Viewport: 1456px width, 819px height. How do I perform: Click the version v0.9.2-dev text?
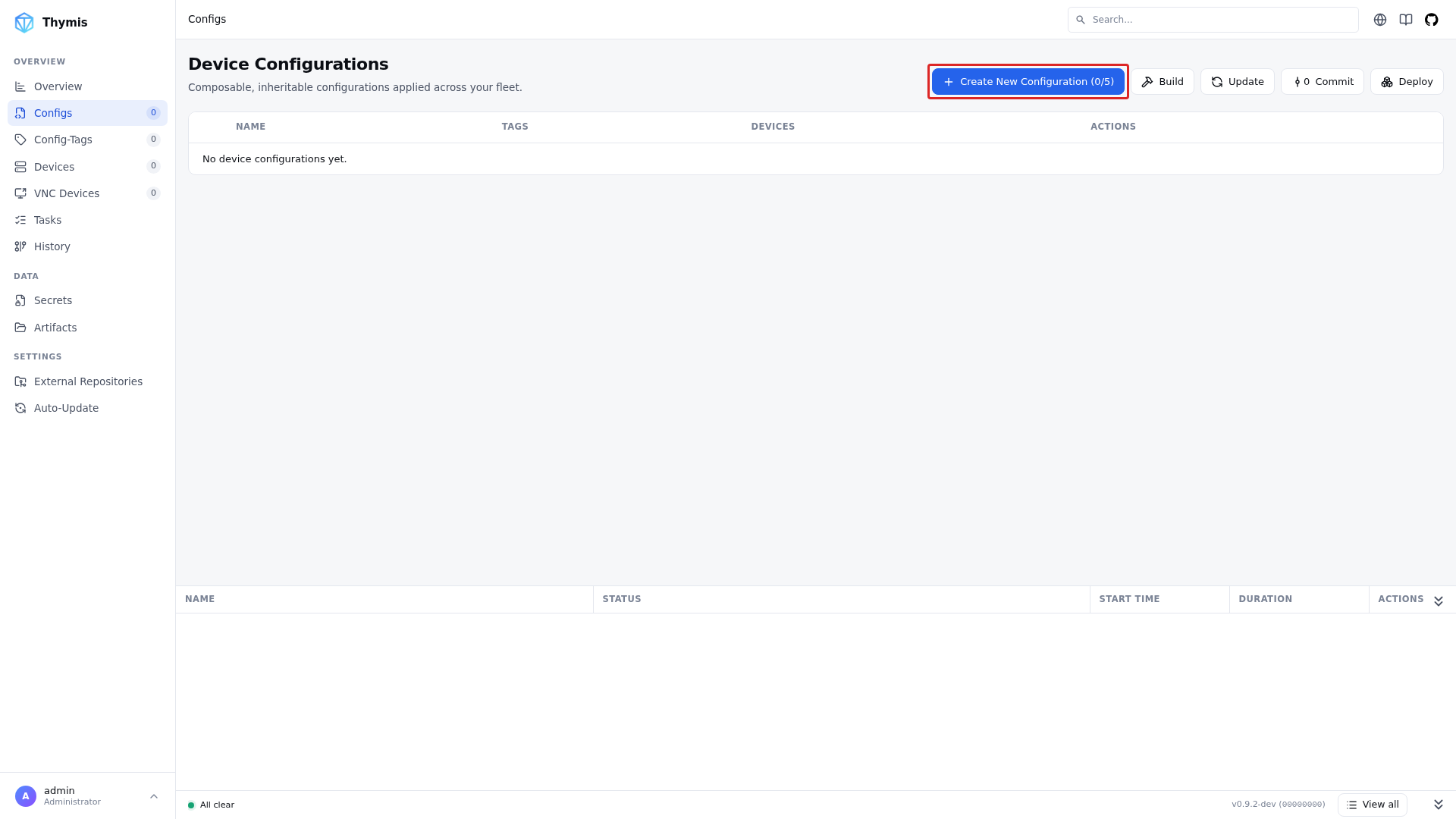pyautogui.click(x=1278, y=805)
